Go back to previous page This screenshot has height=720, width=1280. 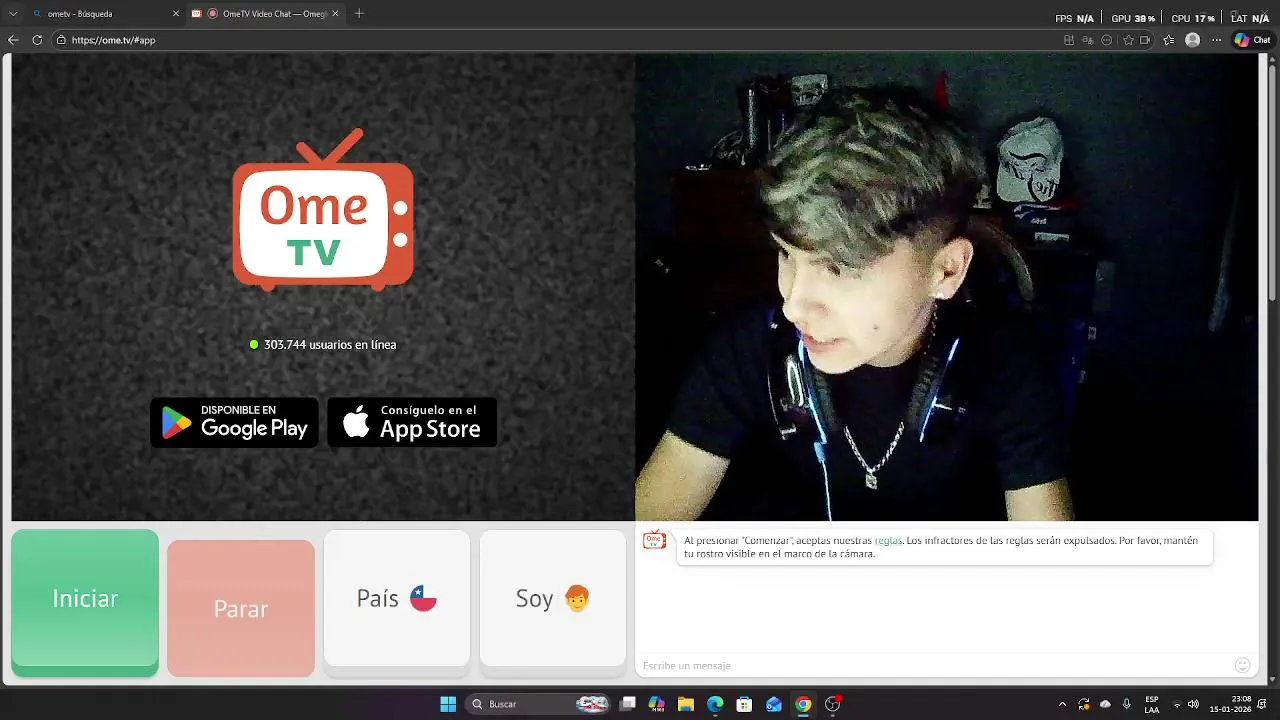pyautogui.click(x=13, y=40)
